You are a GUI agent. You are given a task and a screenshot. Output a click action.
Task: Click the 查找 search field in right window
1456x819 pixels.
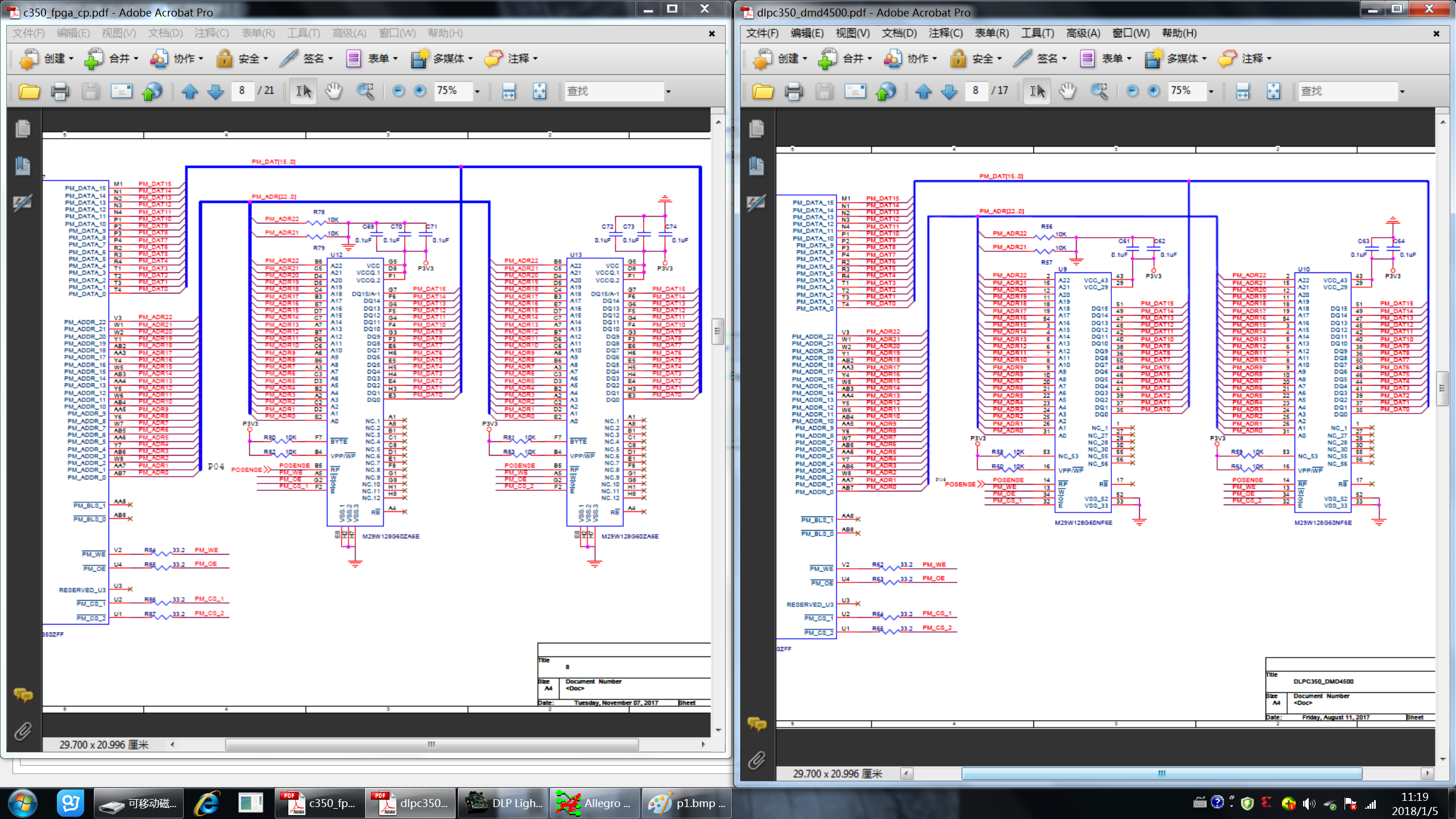(1347, 91)
